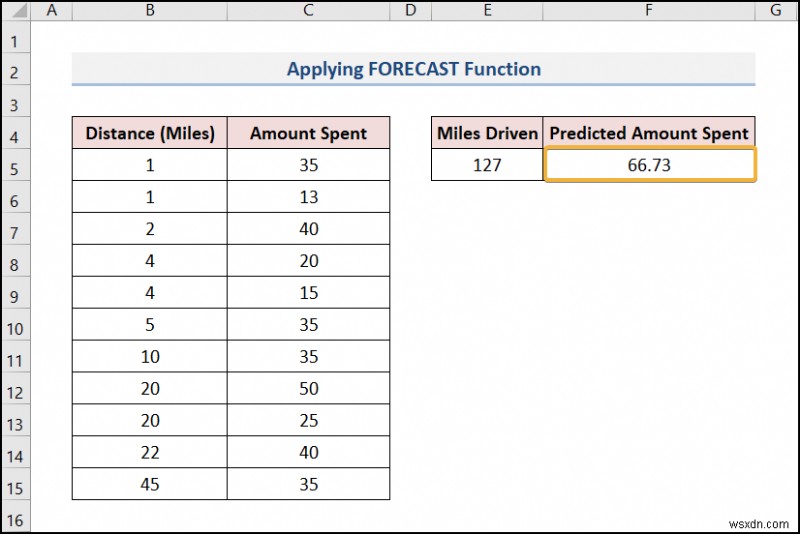The height and width of the screenshot is (534, 800).
Task: Select the predicted value cell 66.73
Action: click(x=649, y=165)
